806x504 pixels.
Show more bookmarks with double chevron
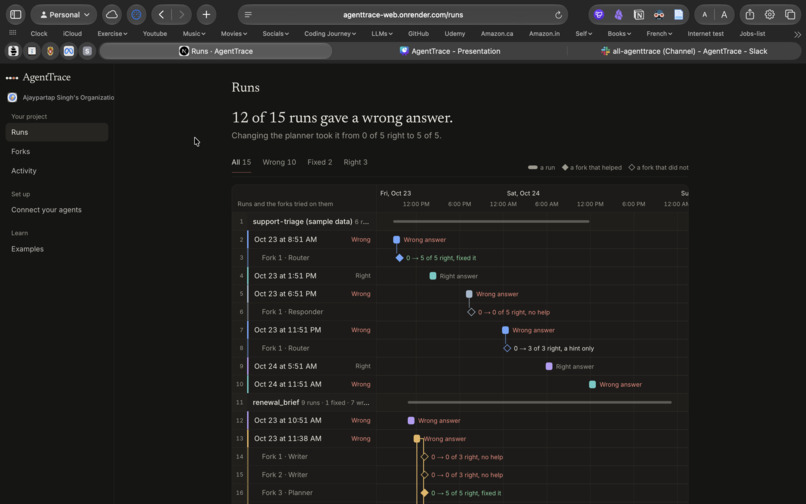(797, 34)
